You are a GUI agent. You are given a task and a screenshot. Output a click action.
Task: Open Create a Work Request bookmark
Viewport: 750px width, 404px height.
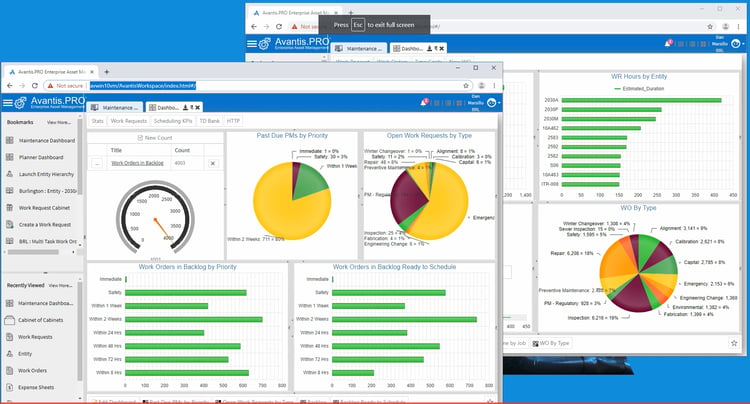pyautogui.click(x=44, y=224)
